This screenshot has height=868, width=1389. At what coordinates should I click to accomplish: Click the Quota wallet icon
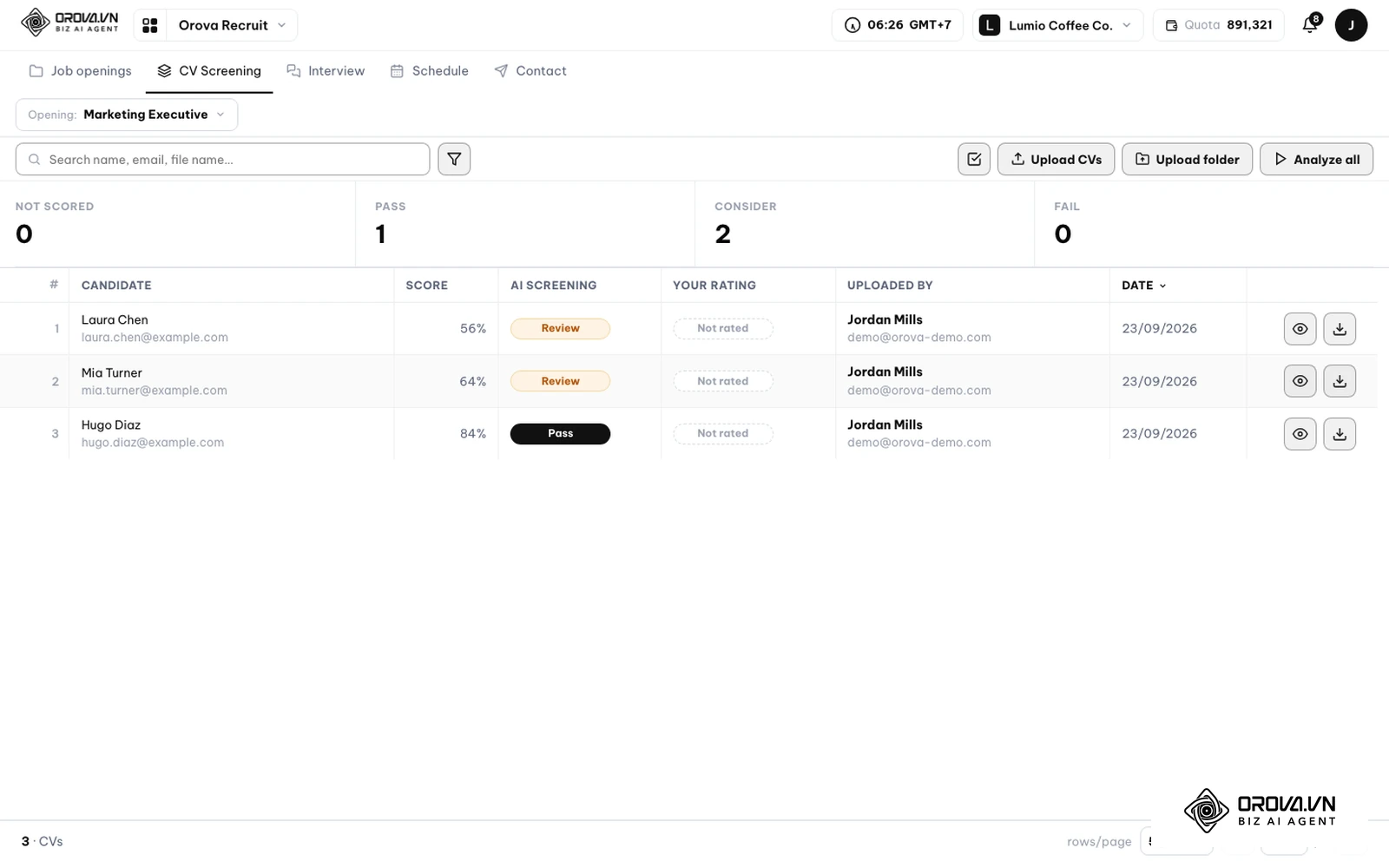pyautogui.click(x=1171, y=25)
